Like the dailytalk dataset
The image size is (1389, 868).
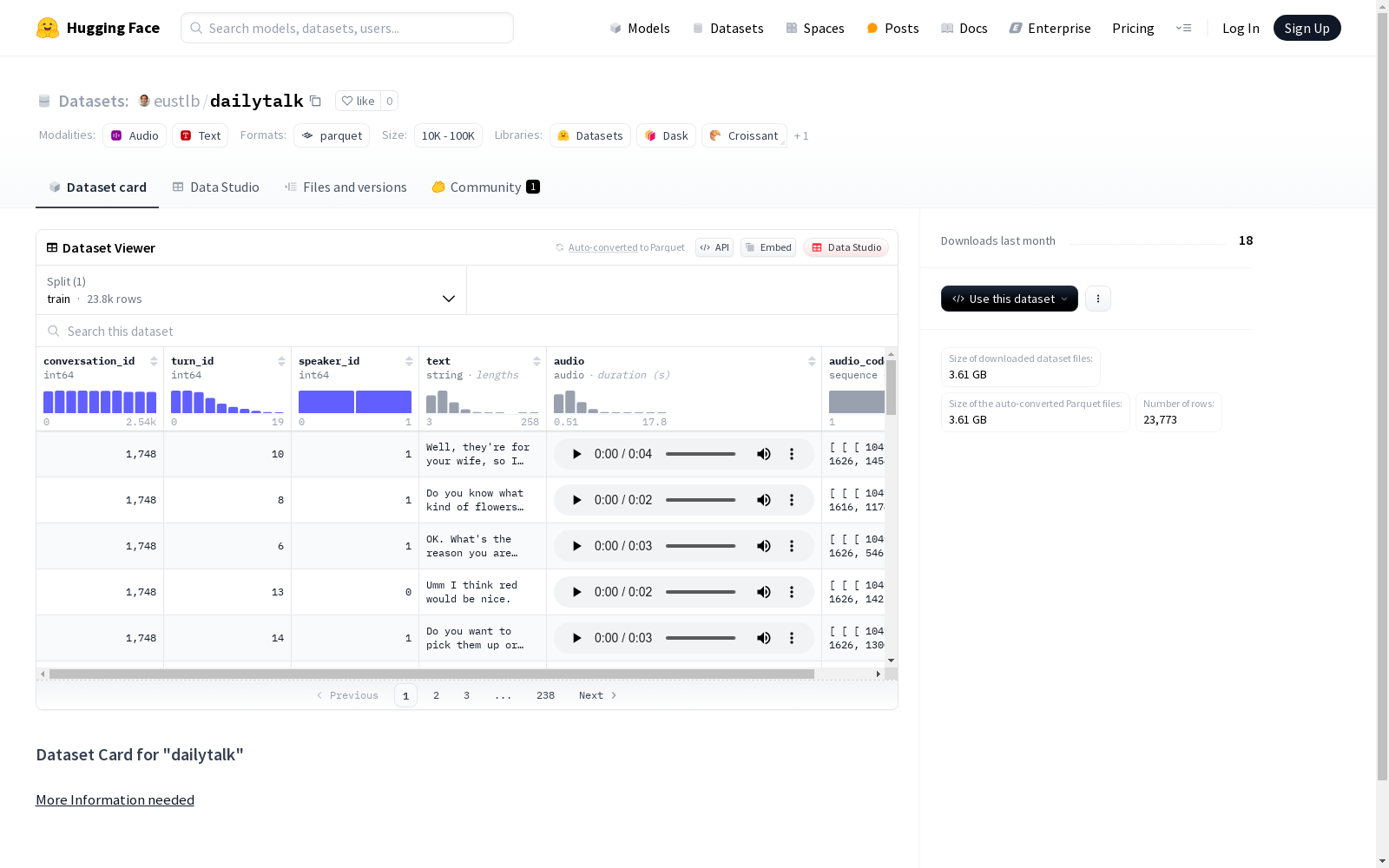358,101
